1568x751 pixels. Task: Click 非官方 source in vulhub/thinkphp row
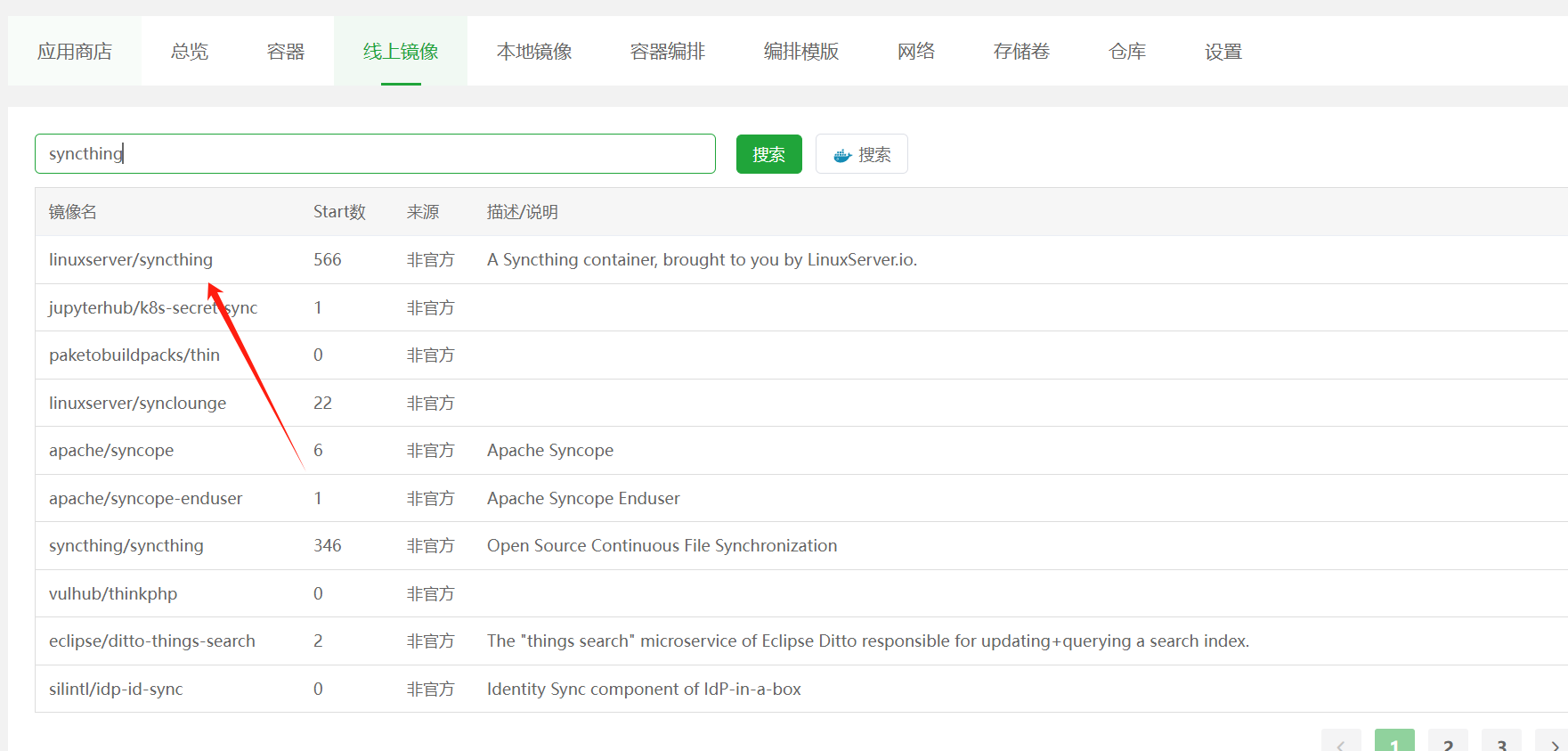click(x=431, y=593)
